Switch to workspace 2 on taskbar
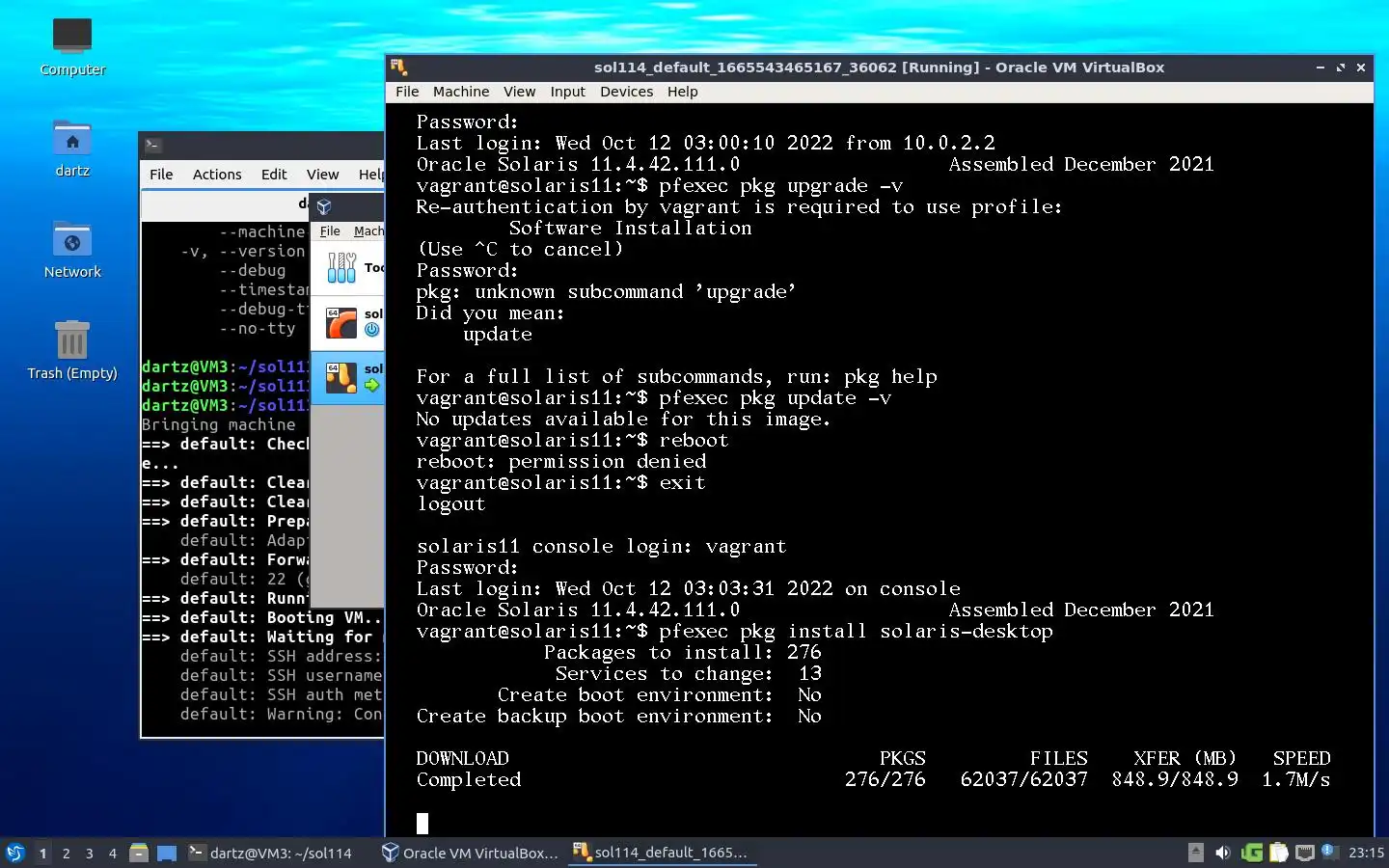Viewport: 1389px width, 868px height. (x=66, y=853)
